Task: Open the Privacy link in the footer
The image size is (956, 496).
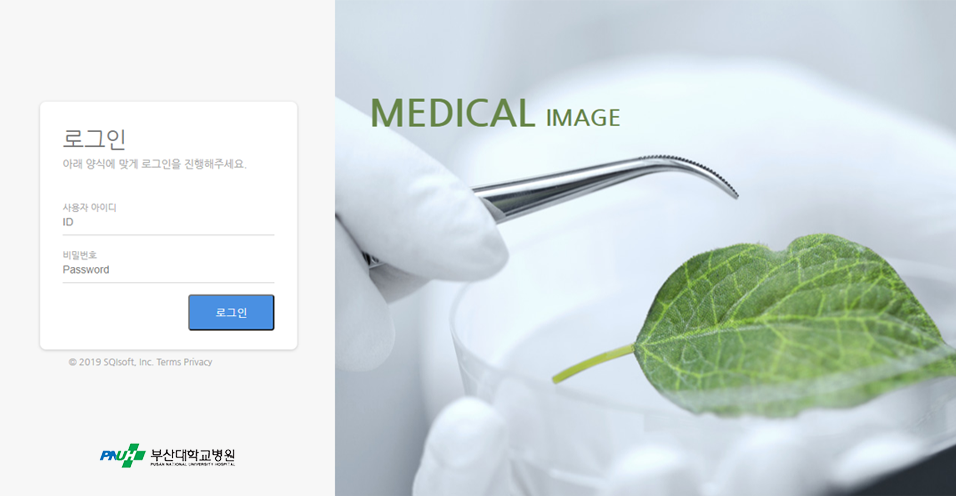Action: click(198, 362)
